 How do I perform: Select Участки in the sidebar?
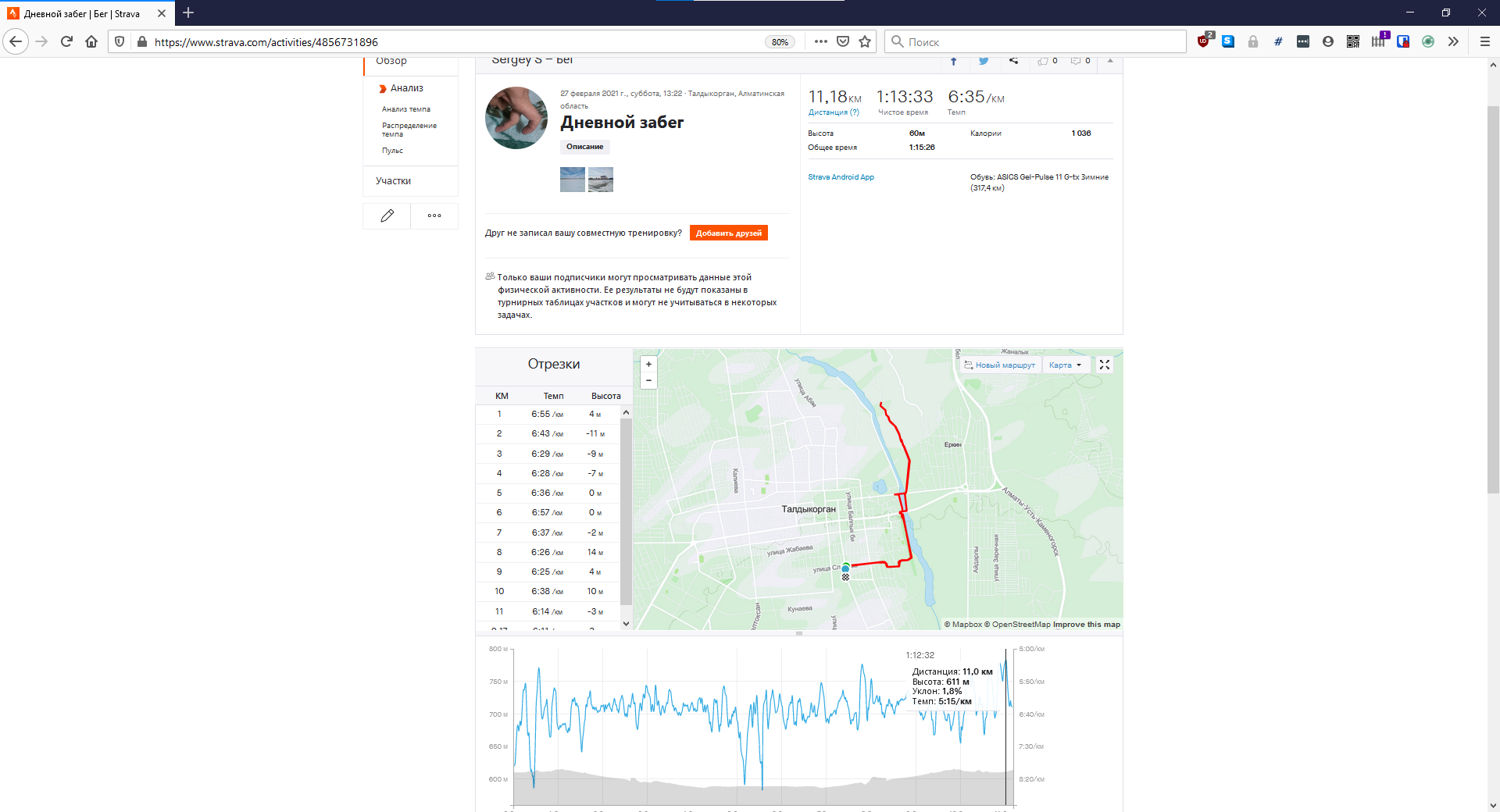(x=393, y=181)
